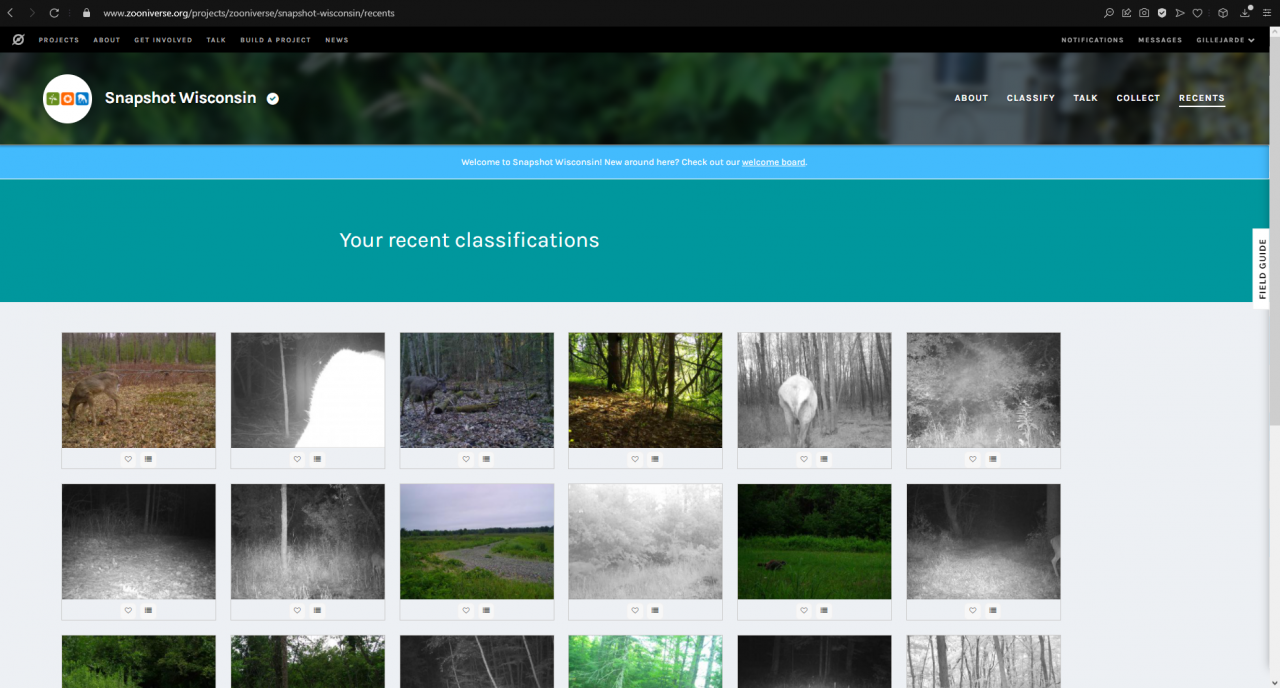Switch to the Classify tab
The width and height of the screenshot is (1280, 688).
tap(1030, 98)
